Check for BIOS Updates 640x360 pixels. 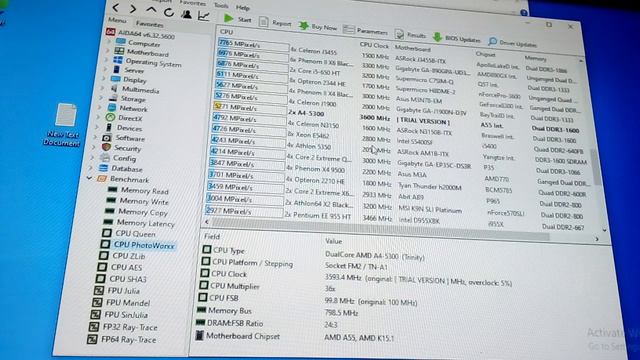click(457, 38)
